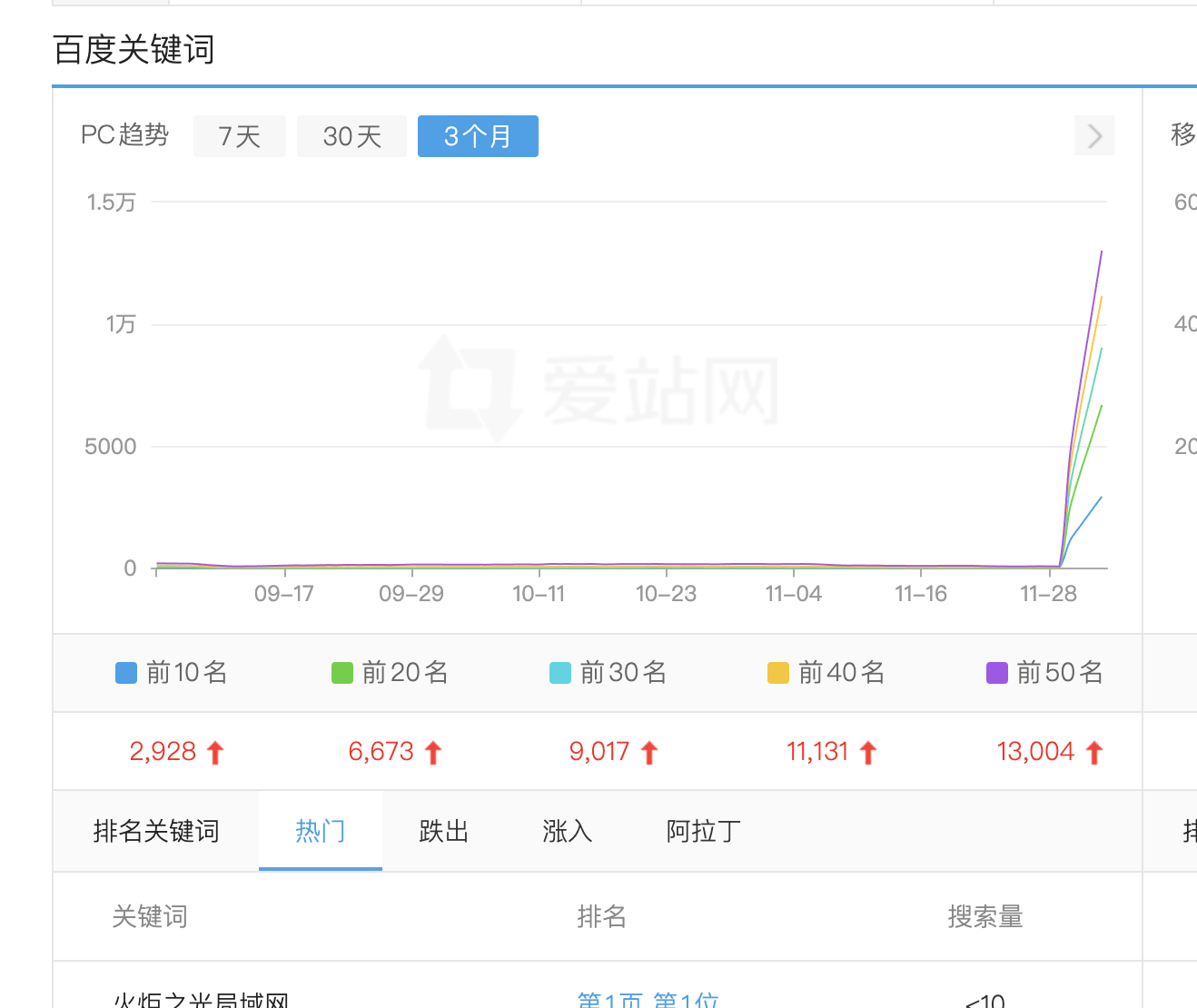
Task: Select the 3个月 trend range
Action: click(x=478, y=136)
